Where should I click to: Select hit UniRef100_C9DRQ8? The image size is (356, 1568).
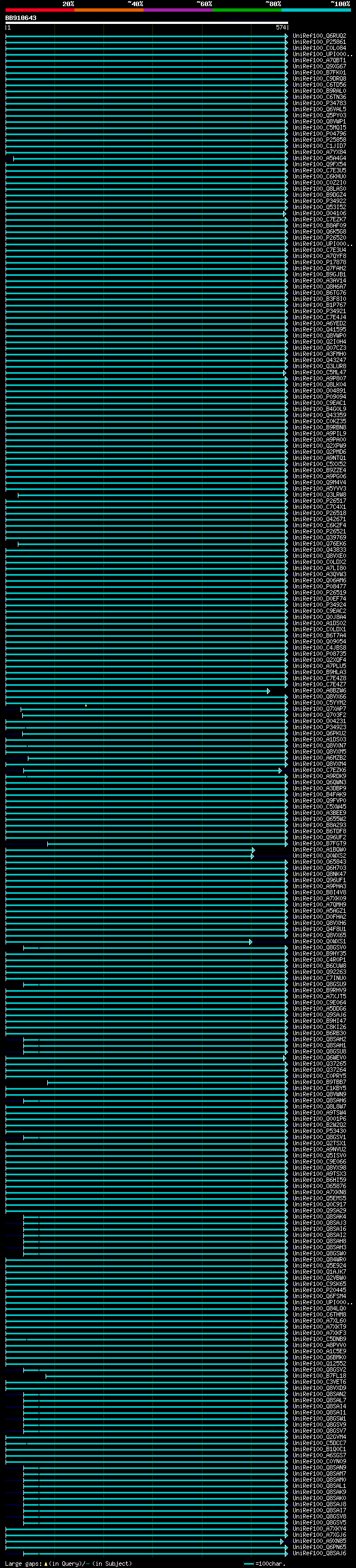[x=319, y=78]
